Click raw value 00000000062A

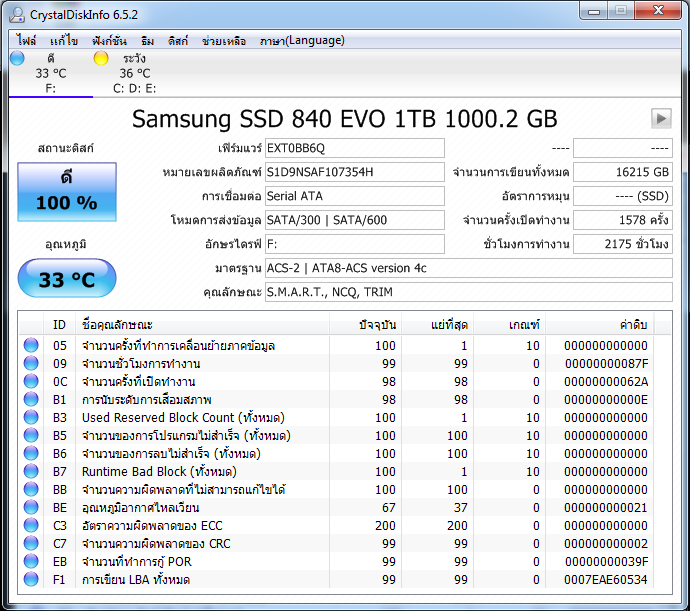tap(606, 382)
